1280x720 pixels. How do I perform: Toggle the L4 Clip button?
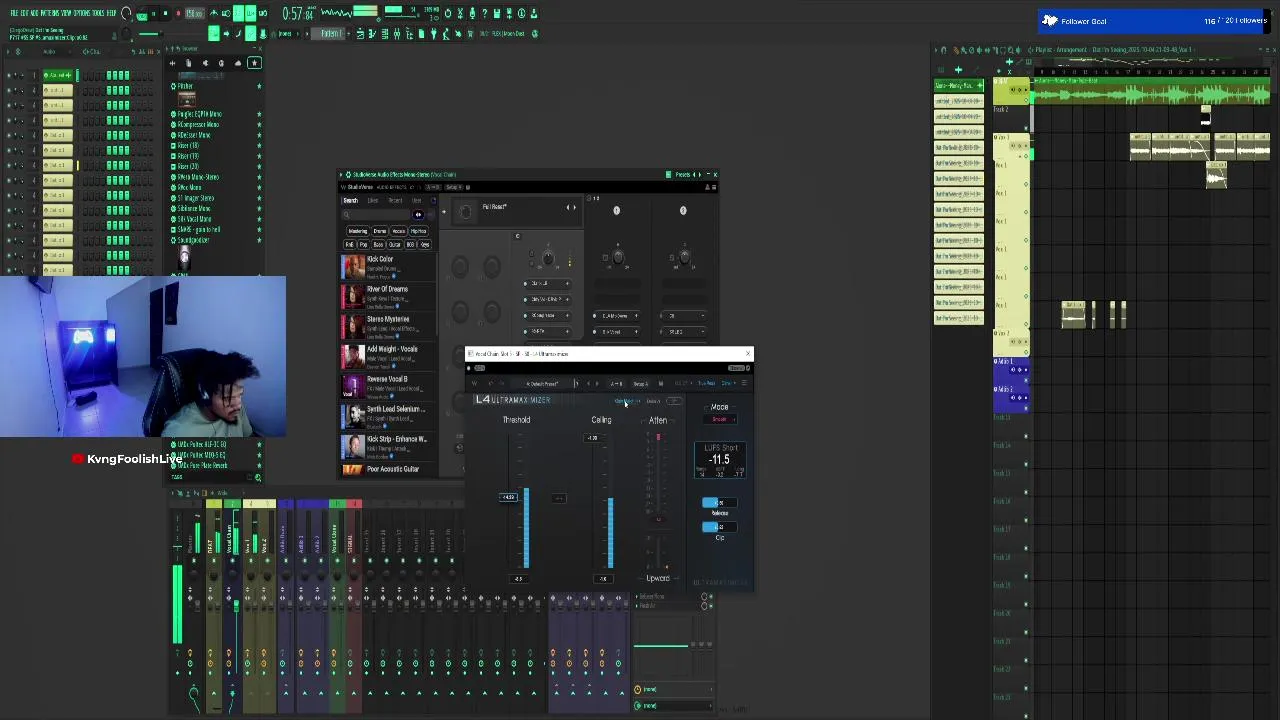[720, 527]
